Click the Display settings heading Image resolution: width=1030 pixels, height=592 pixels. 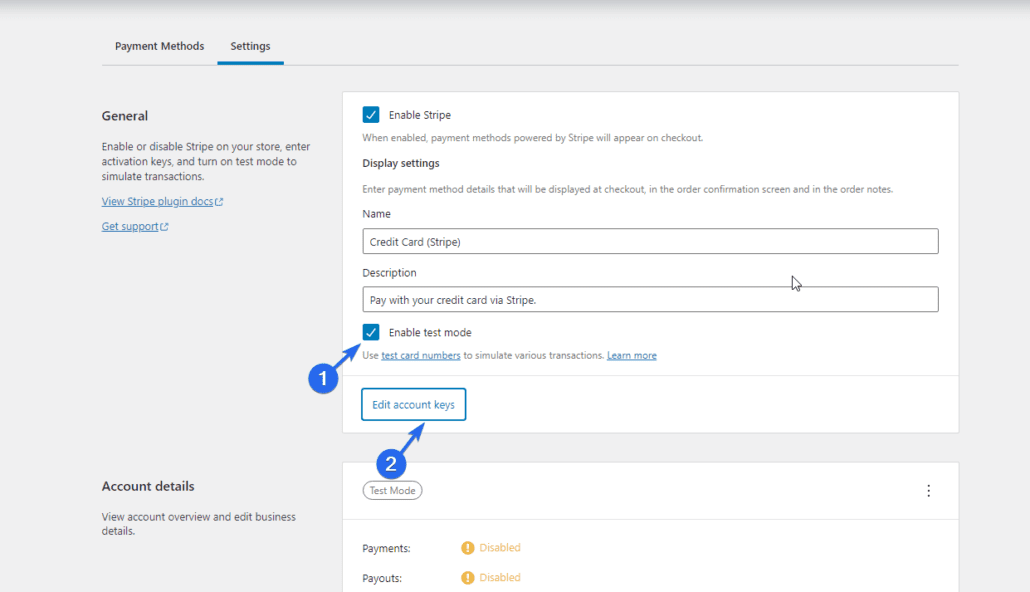click(401, 163)
